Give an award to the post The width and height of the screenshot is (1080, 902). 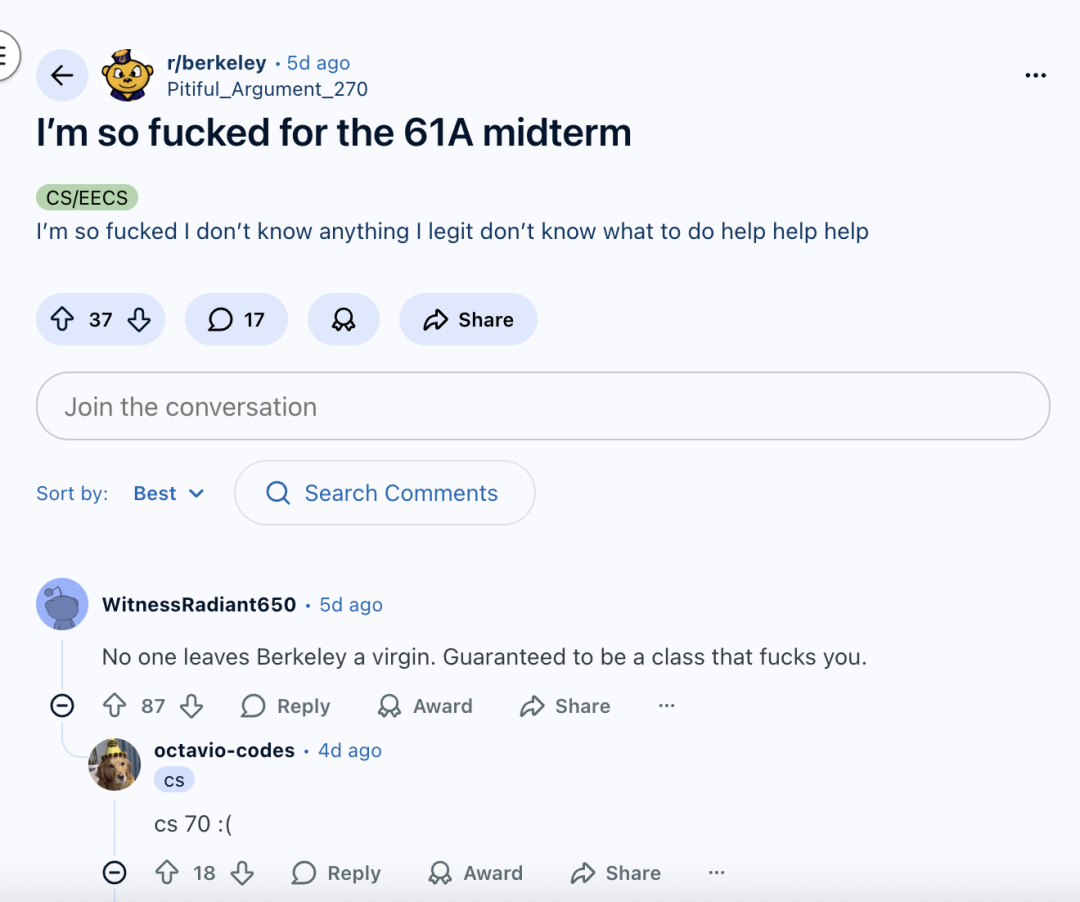point(343,320)
